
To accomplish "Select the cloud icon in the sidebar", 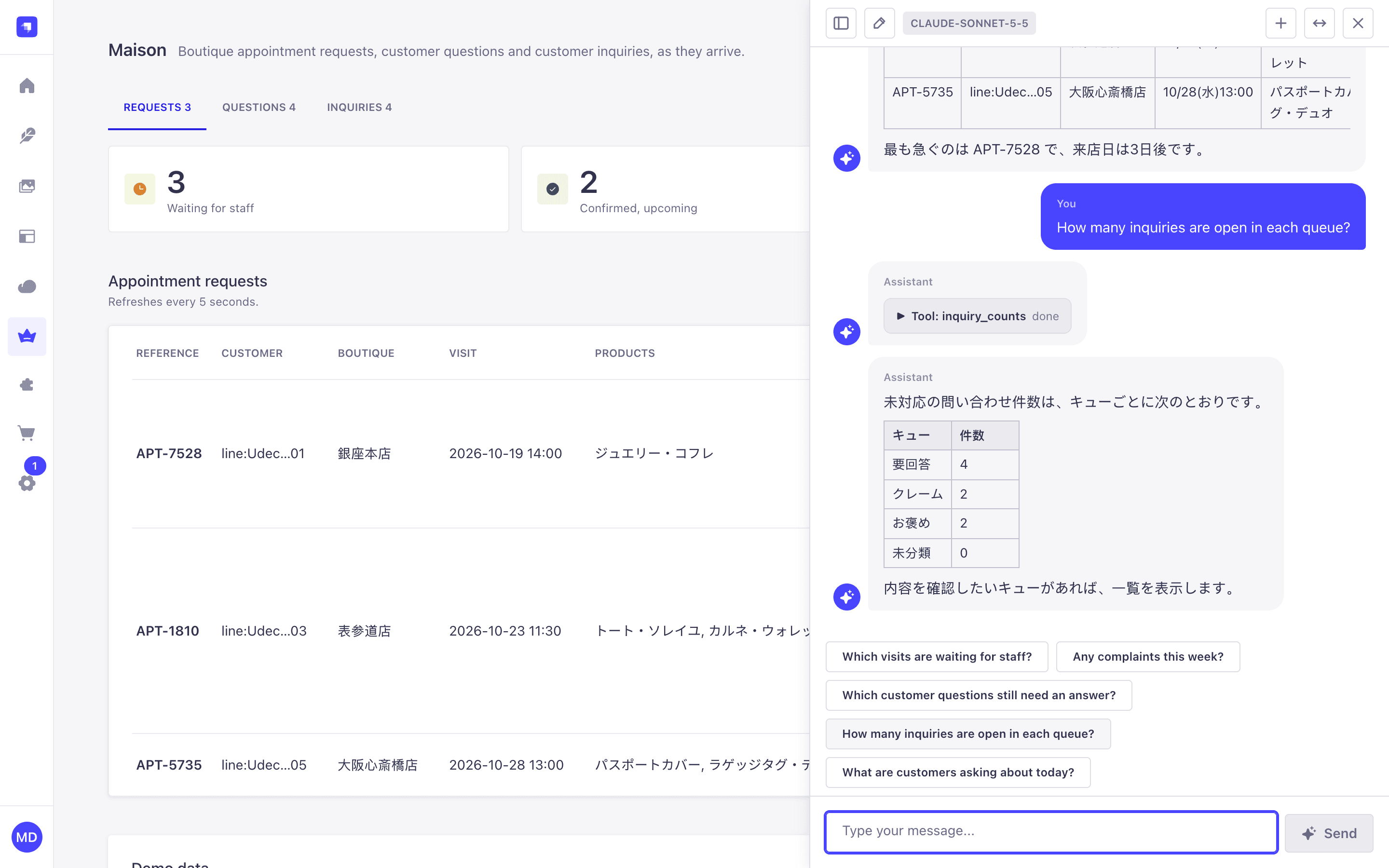I will tap(27, 286).
